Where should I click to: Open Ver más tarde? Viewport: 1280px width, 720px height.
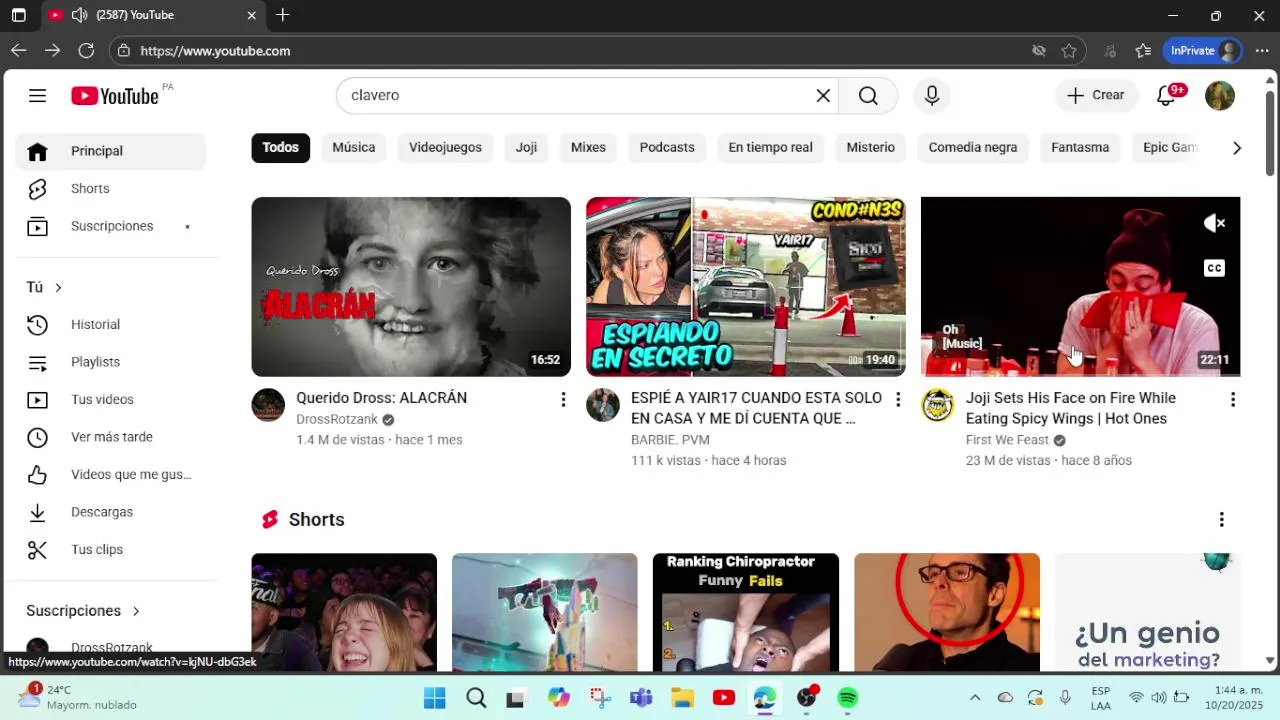tap(110, 437)
